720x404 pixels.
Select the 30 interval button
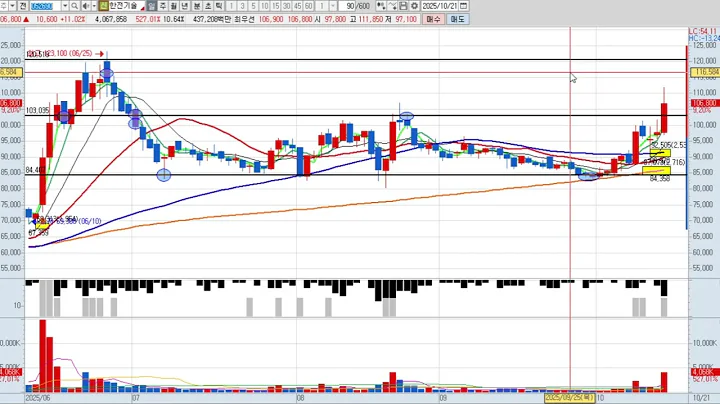287,6
